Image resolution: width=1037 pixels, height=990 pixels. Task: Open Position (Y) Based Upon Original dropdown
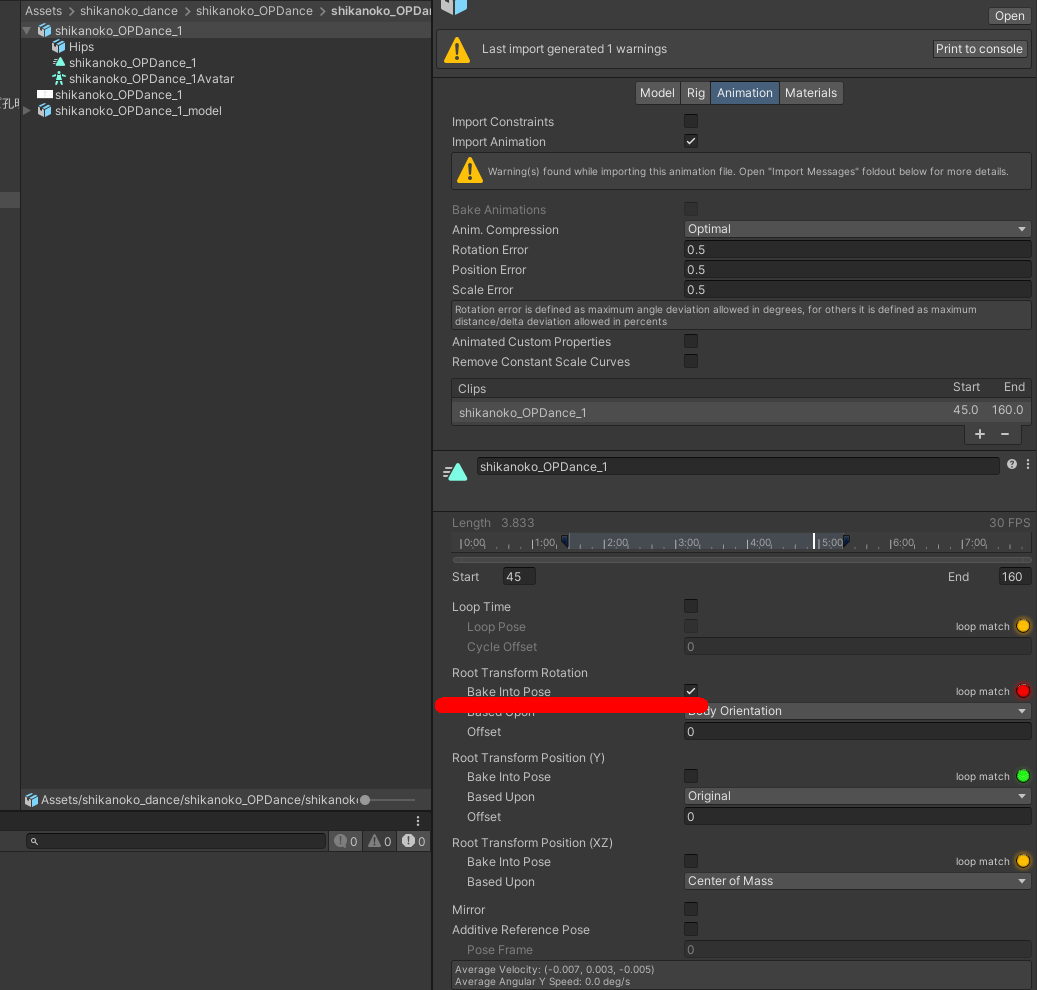pos(857,796)
